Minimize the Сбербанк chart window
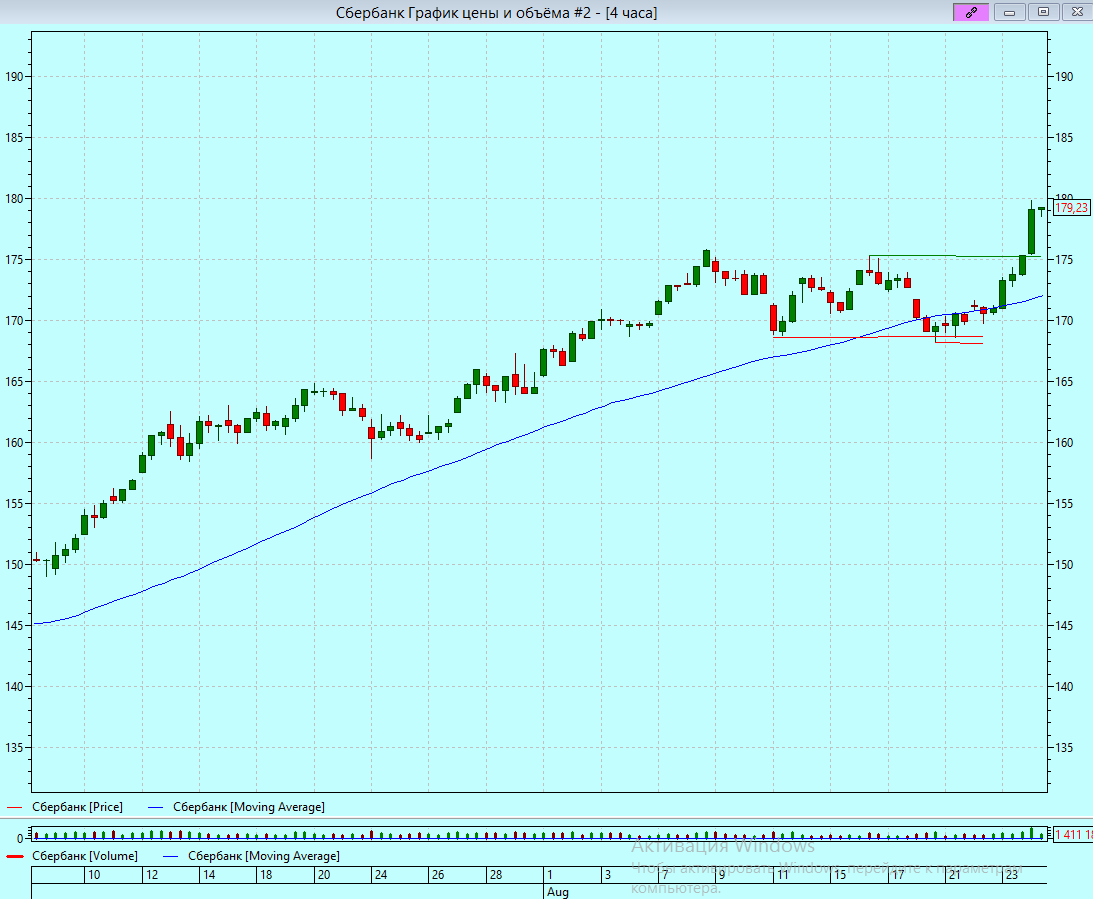 pyautogui.click(x=1009, y=12)
